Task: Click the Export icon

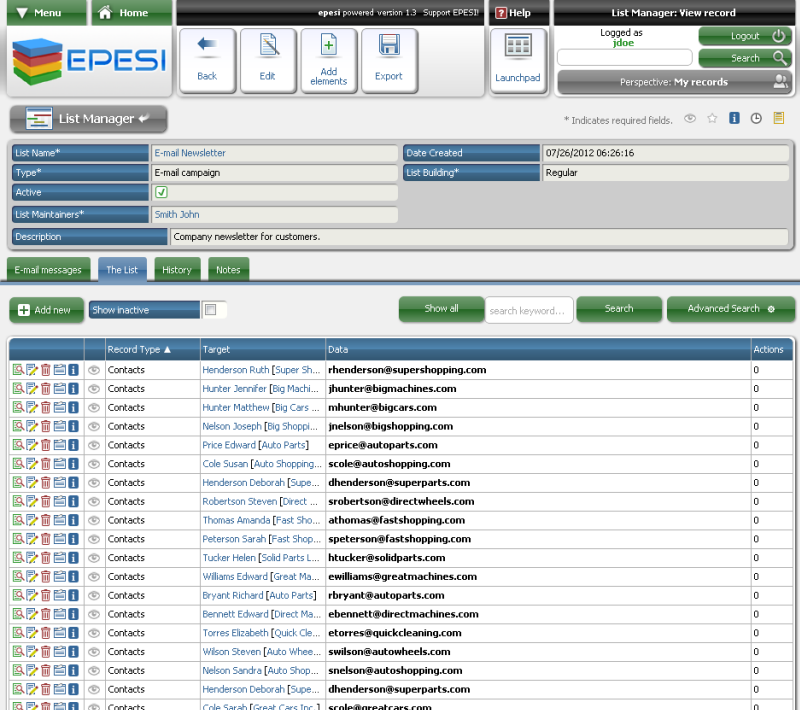Action: click(x=389, y=60)
